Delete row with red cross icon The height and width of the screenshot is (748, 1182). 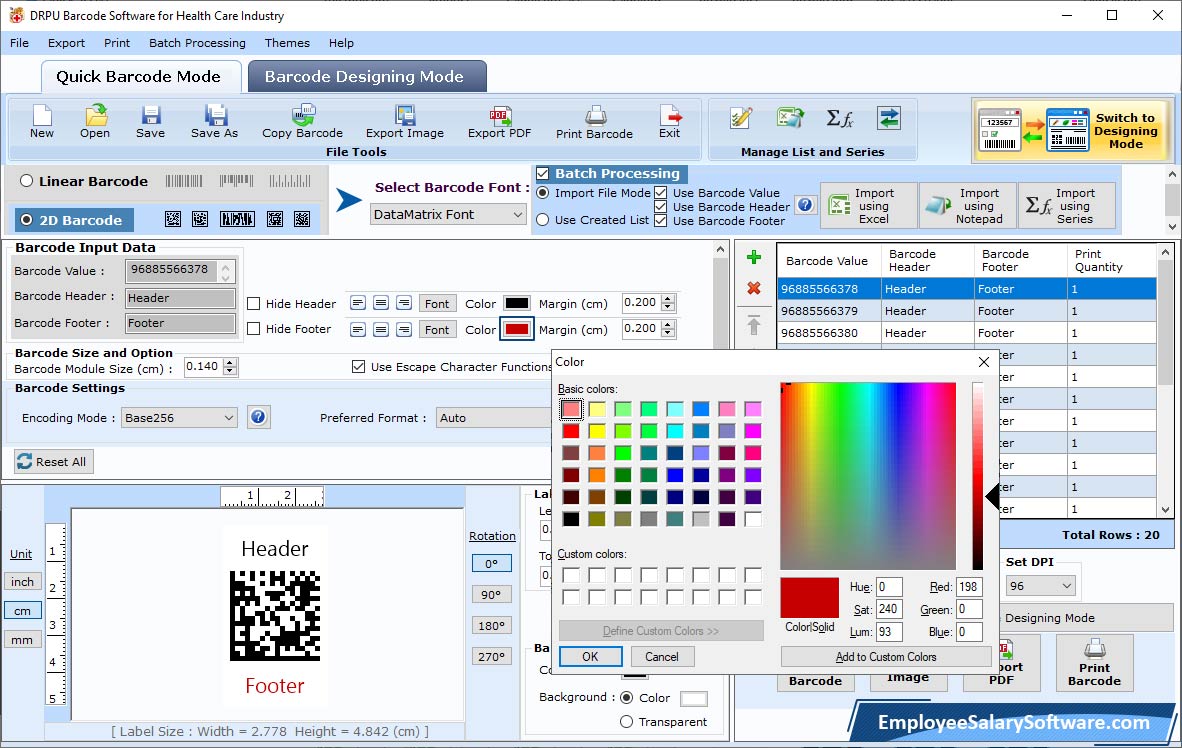pos(753,288)
